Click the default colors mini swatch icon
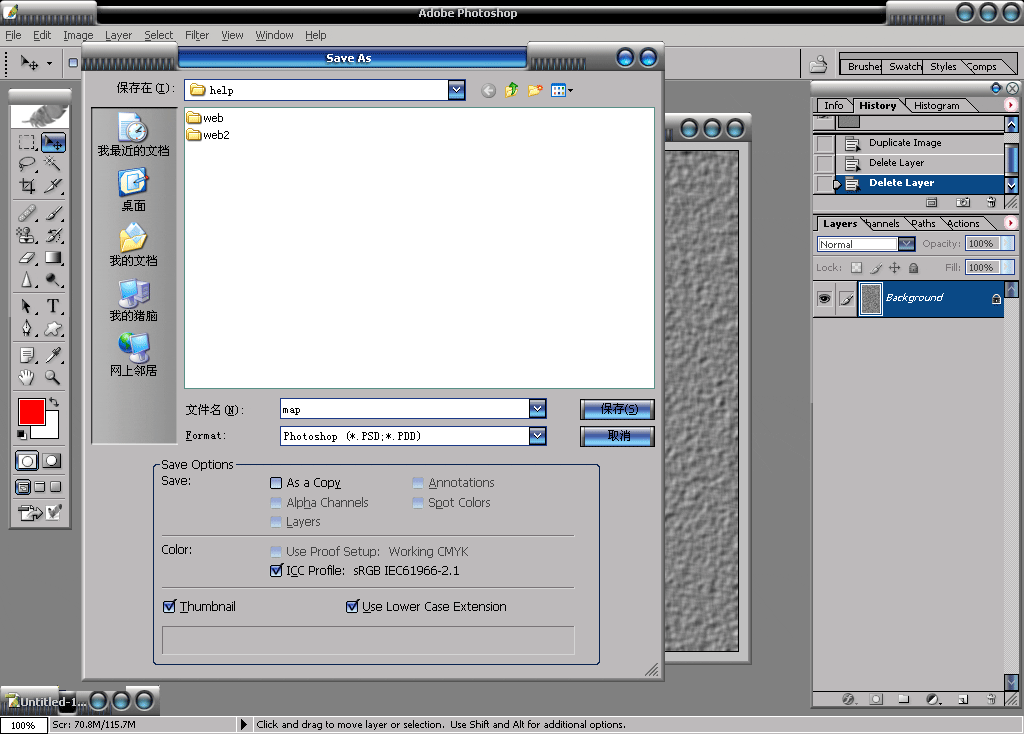The height and width of the screenshot is (734, 1024). 22,435
